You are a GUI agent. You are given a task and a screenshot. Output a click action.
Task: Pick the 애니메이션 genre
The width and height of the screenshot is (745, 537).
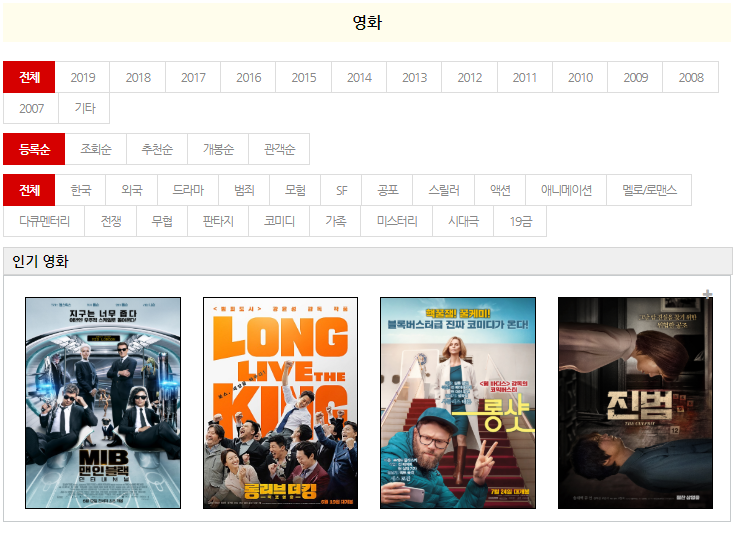[x=566, y=190]
